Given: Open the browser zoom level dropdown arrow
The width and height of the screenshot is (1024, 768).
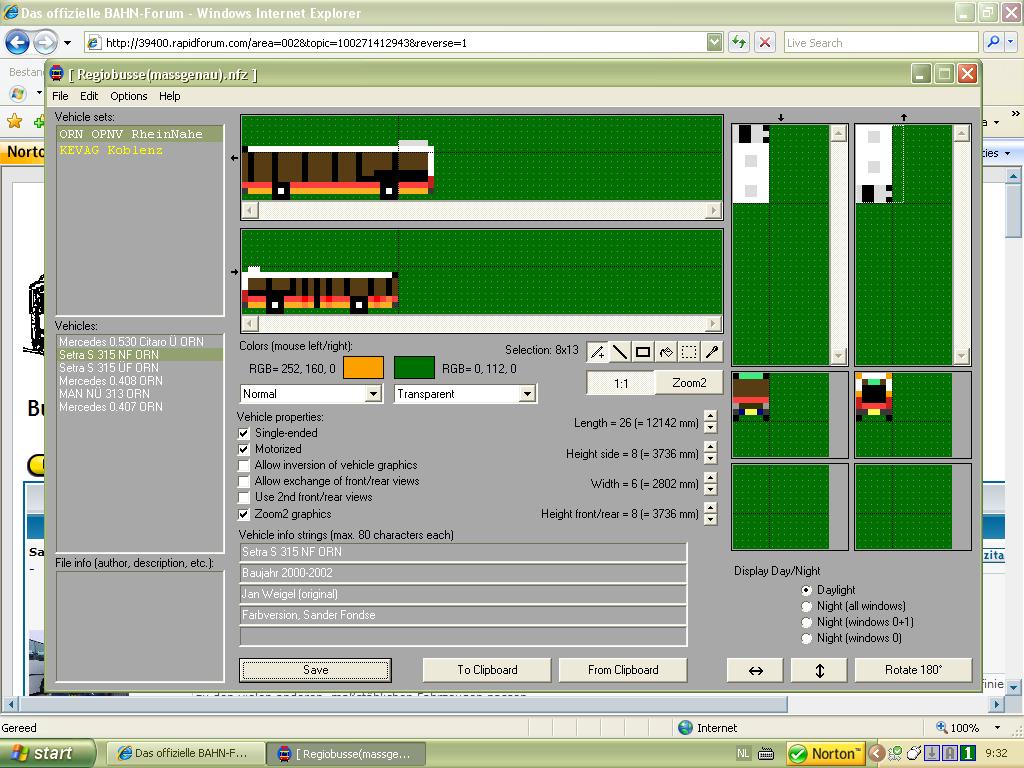Looking at the screenshot, I should (997, 728).
